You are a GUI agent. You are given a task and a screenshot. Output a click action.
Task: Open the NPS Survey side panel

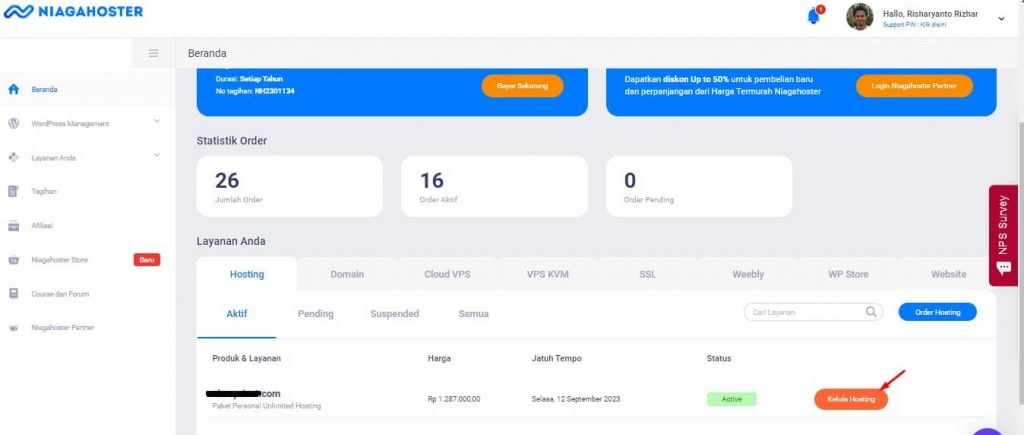pyautogui.click(x=1006, y=235)
